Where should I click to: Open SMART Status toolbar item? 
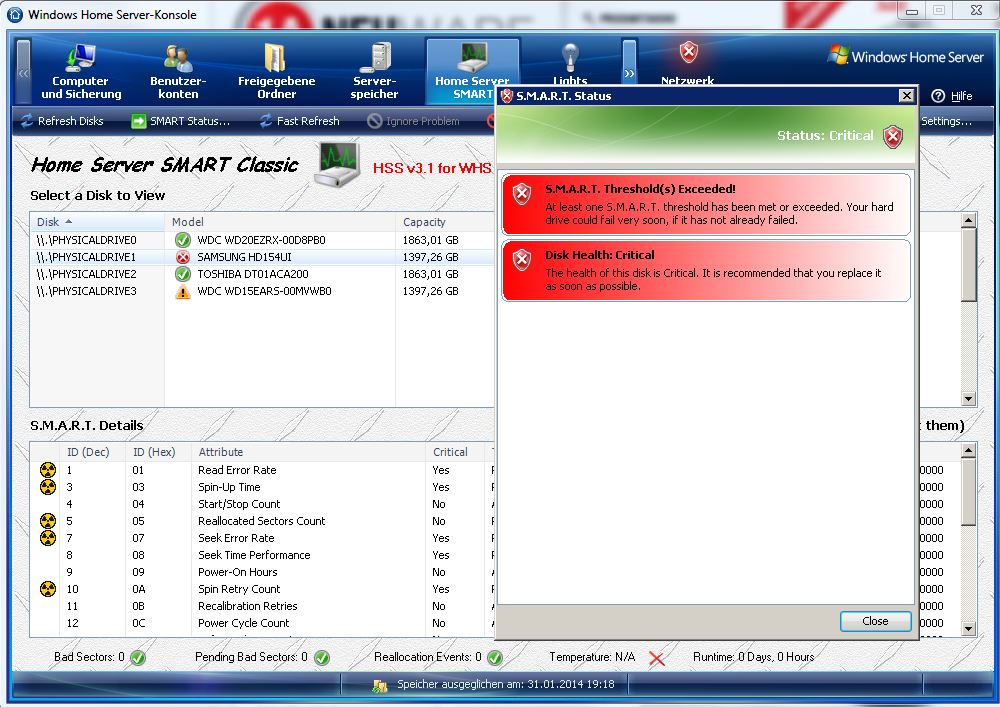point(180,120)
